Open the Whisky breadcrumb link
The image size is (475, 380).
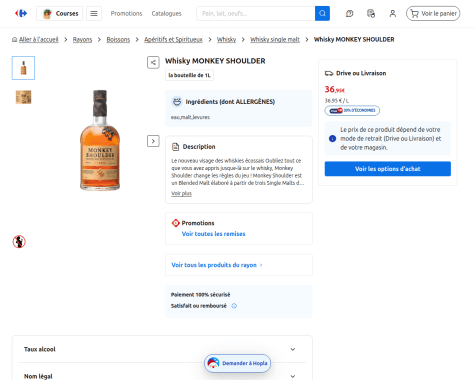[226, 40]
